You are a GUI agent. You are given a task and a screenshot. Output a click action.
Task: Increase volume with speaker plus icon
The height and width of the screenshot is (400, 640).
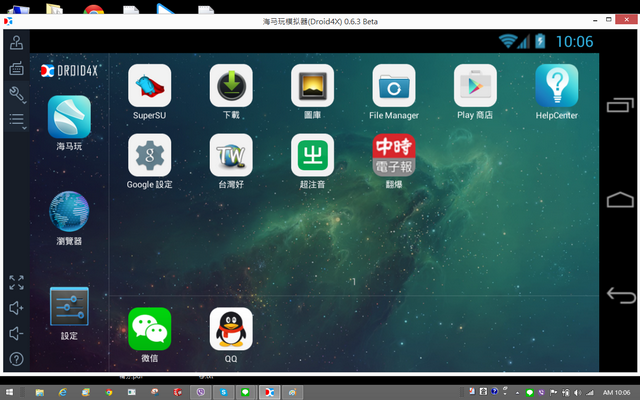(x=16, y=308)
